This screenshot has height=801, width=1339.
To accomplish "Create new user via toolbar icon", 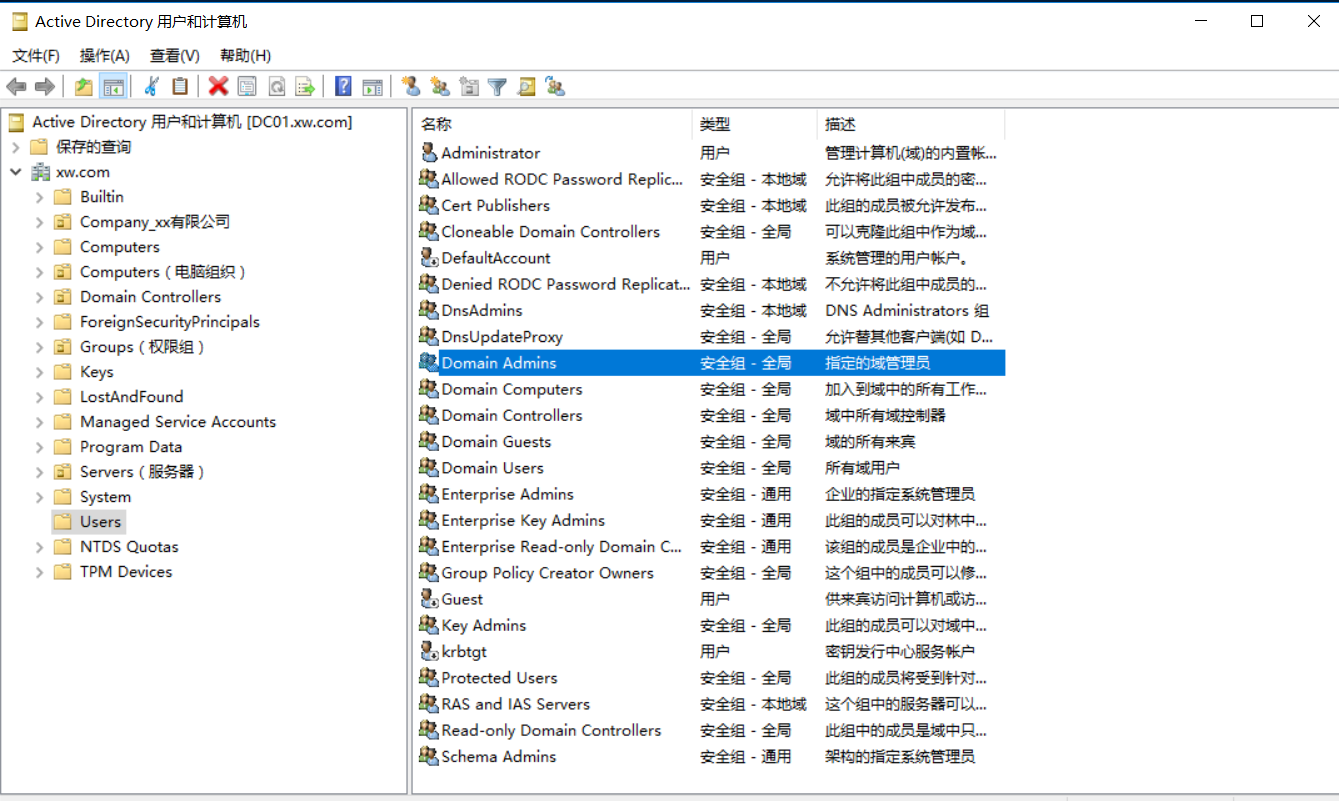I will (x=410, y=87).
